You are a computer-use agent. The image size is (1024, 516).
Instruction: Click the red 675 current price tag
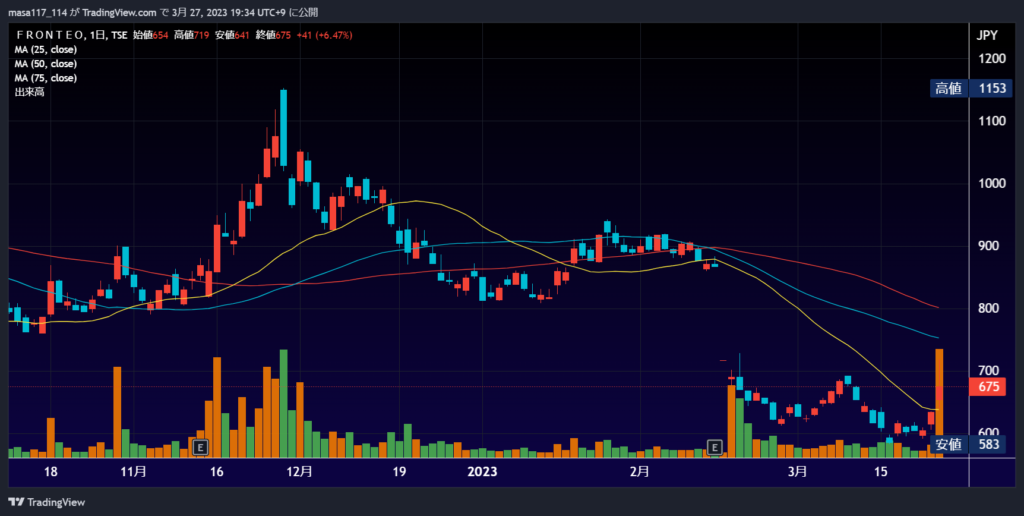pos(989,387)
